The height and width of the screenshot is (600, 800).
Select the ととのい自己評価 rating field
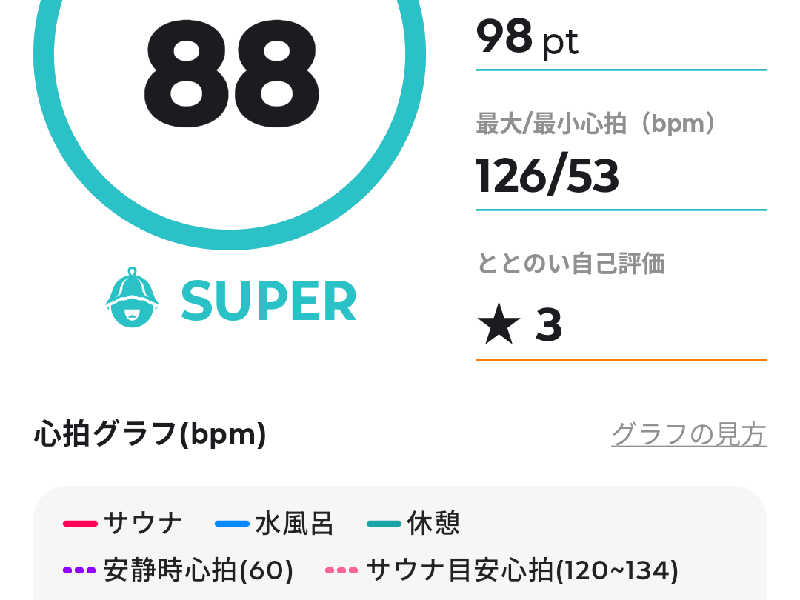[620, 325]
